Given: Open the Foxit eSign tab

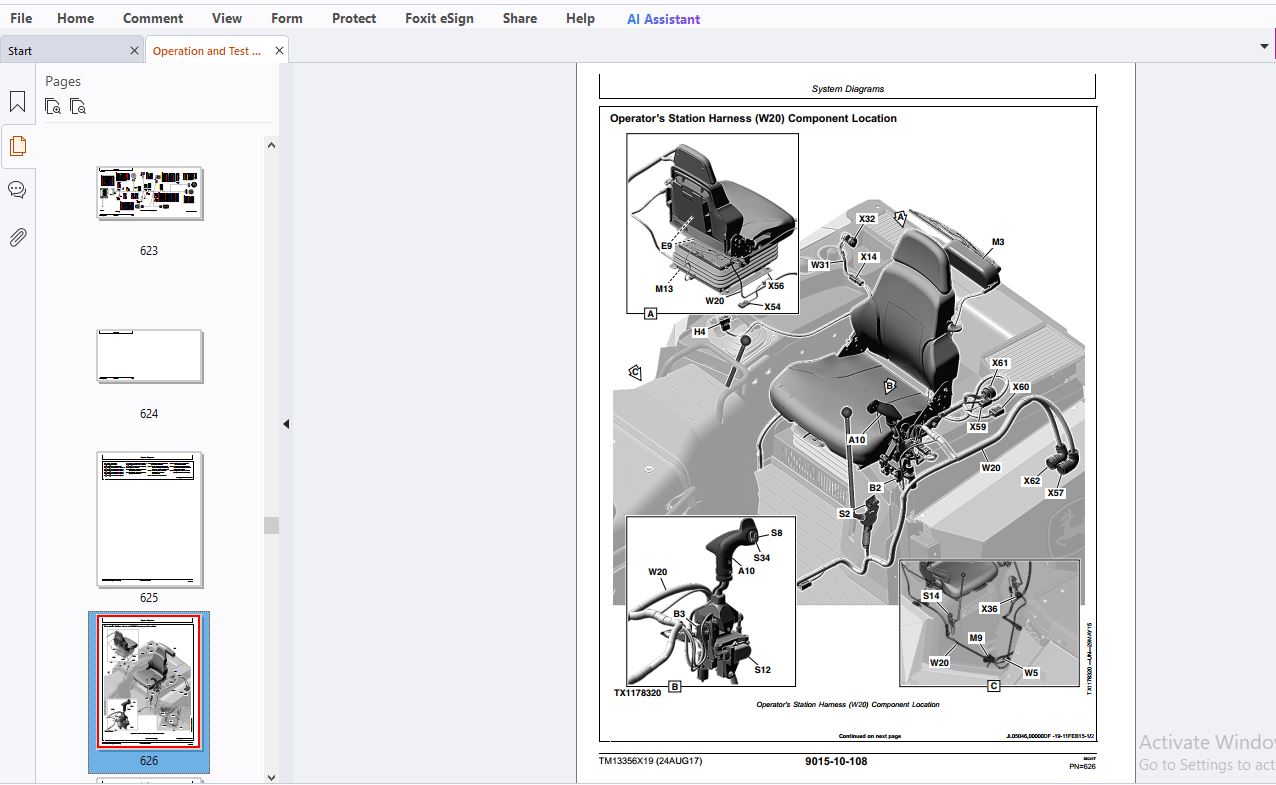Looking at the screenshot, I should coord(439,18).
